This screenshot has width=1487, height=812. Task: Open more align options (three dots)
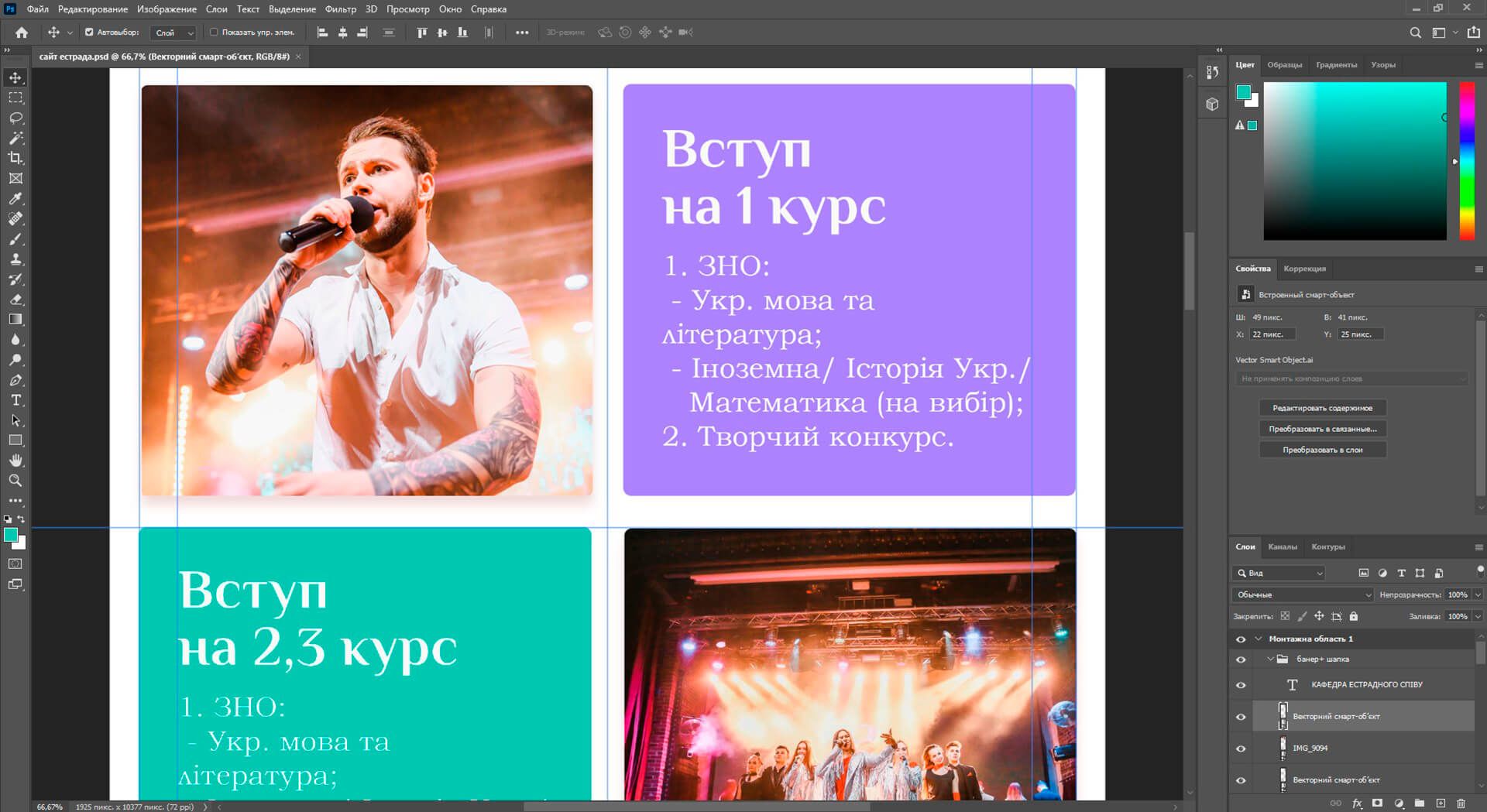coord(522,33)
